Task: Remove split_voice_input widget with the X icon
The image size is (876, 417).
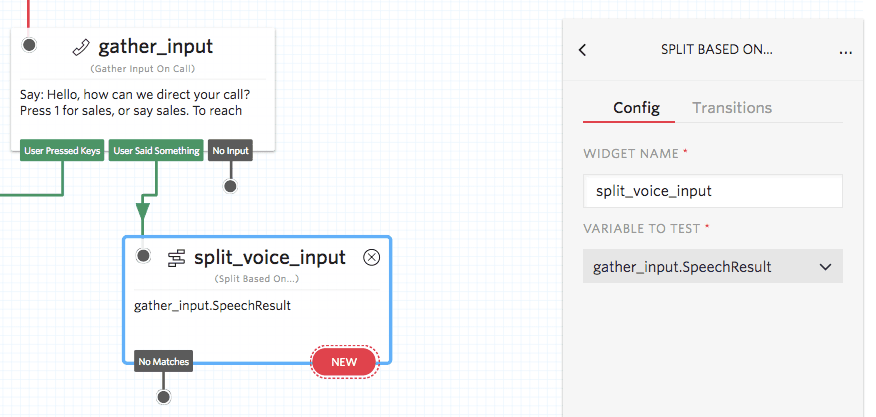Action: tap(371, 257)
